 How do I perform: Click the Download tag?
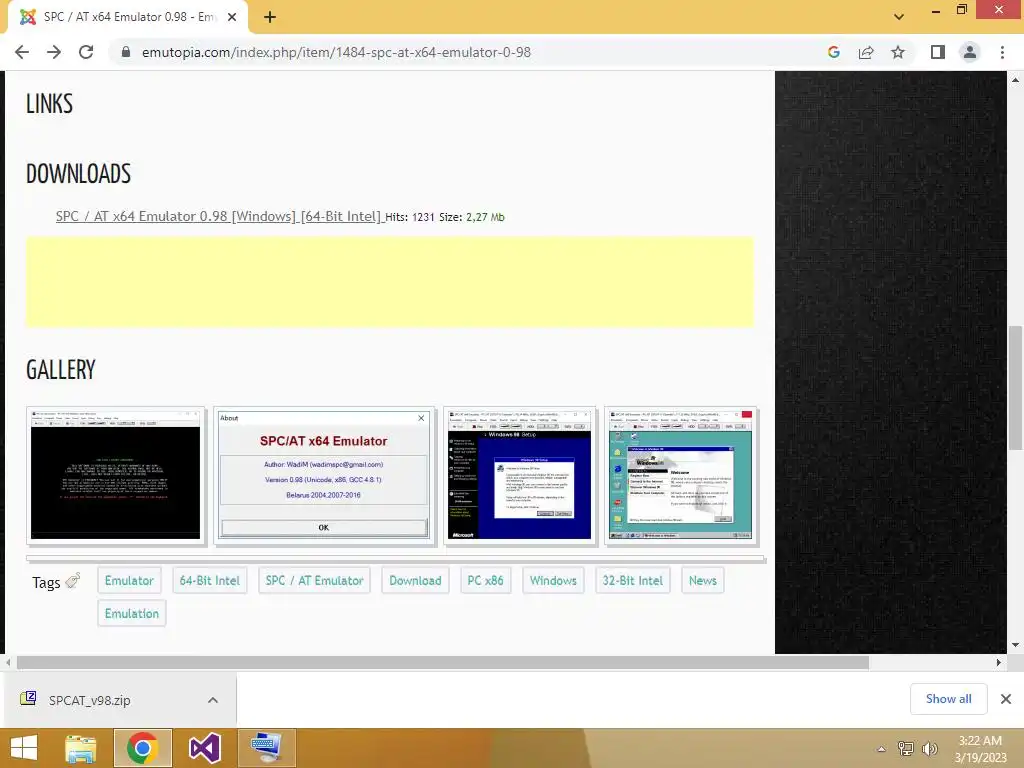tap(415, 581)
